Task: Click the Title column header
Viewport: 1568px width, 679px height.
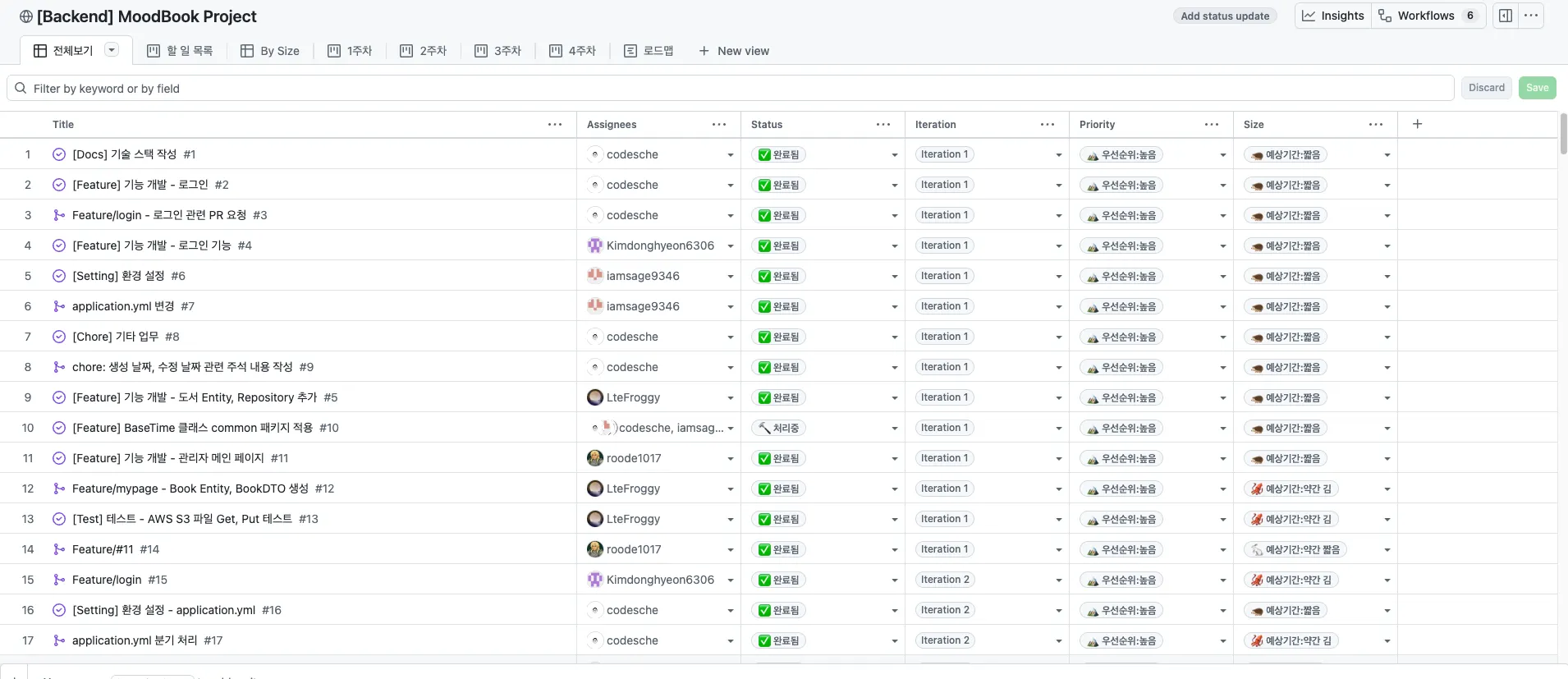Action: tap(63, 125)
